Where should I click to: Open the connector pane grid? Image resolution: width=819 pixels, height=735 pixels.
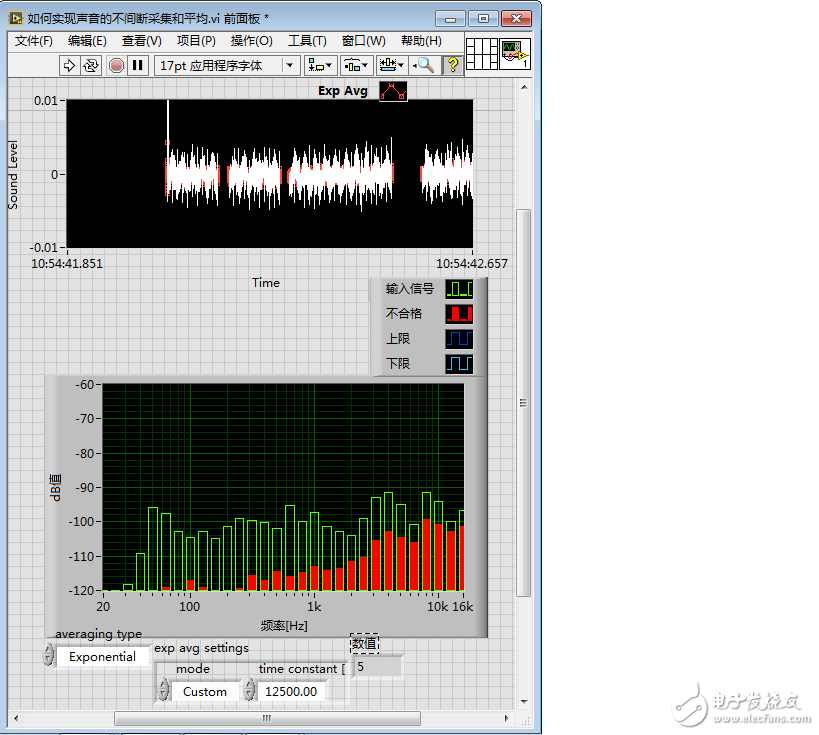point(482,54)
